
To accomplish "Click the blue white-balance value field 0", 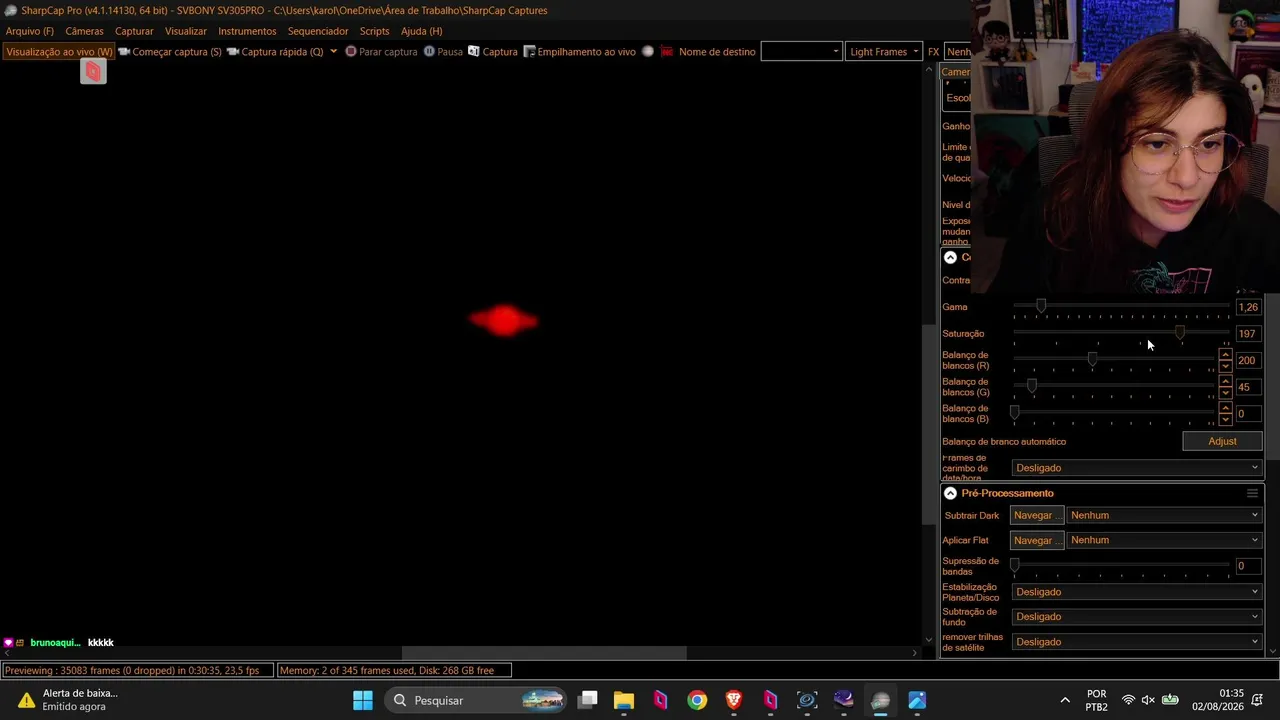I will pyautogui.click(x=1248, y=414).
